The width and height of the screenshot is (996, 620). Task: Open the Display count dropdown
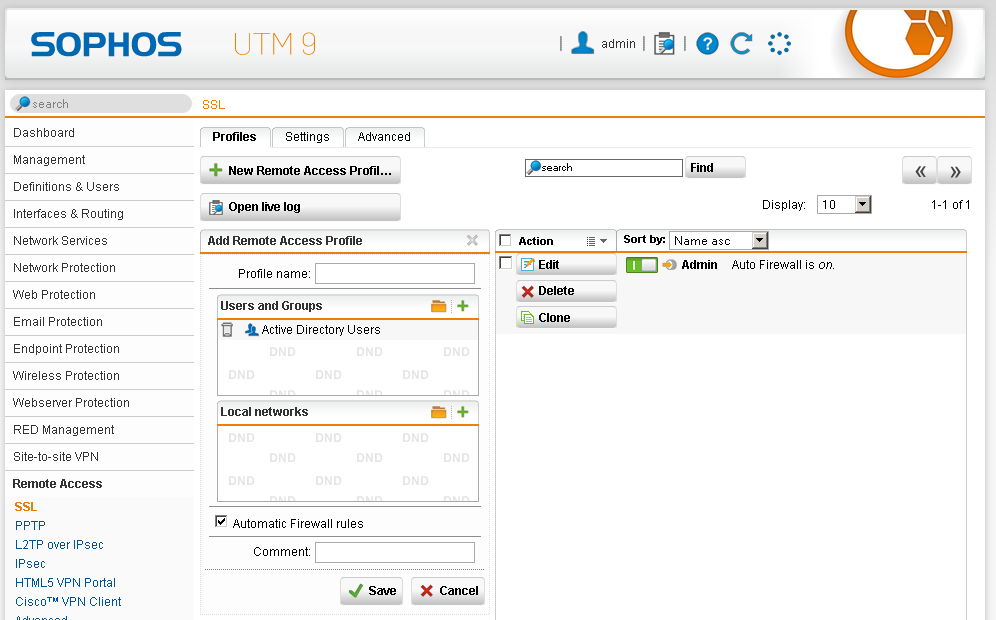(844, 205)
